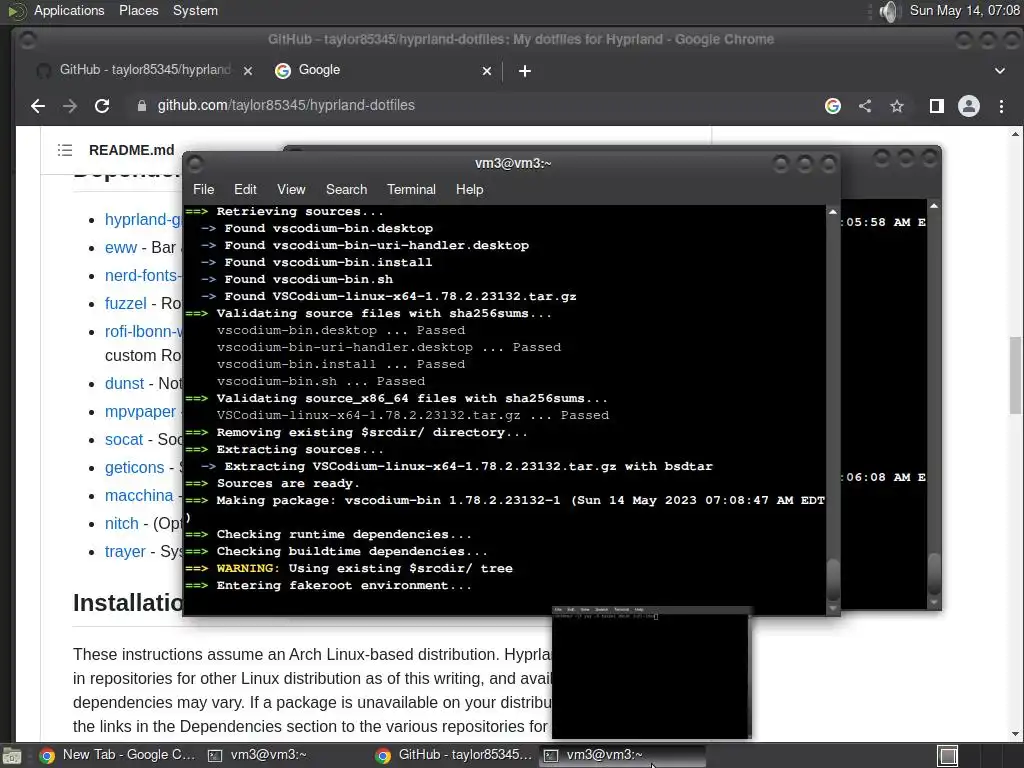Go back in Chrome history
1024x768 pixels.
[38, 106]
